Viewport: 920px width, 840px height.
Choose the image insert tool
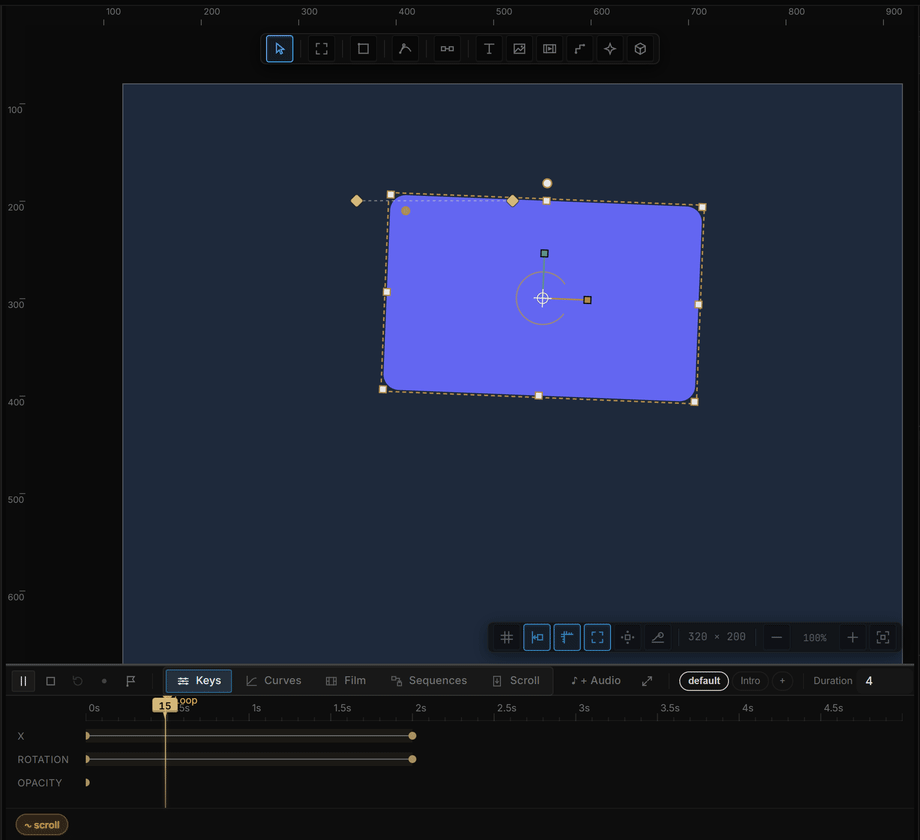click(519, 49)
